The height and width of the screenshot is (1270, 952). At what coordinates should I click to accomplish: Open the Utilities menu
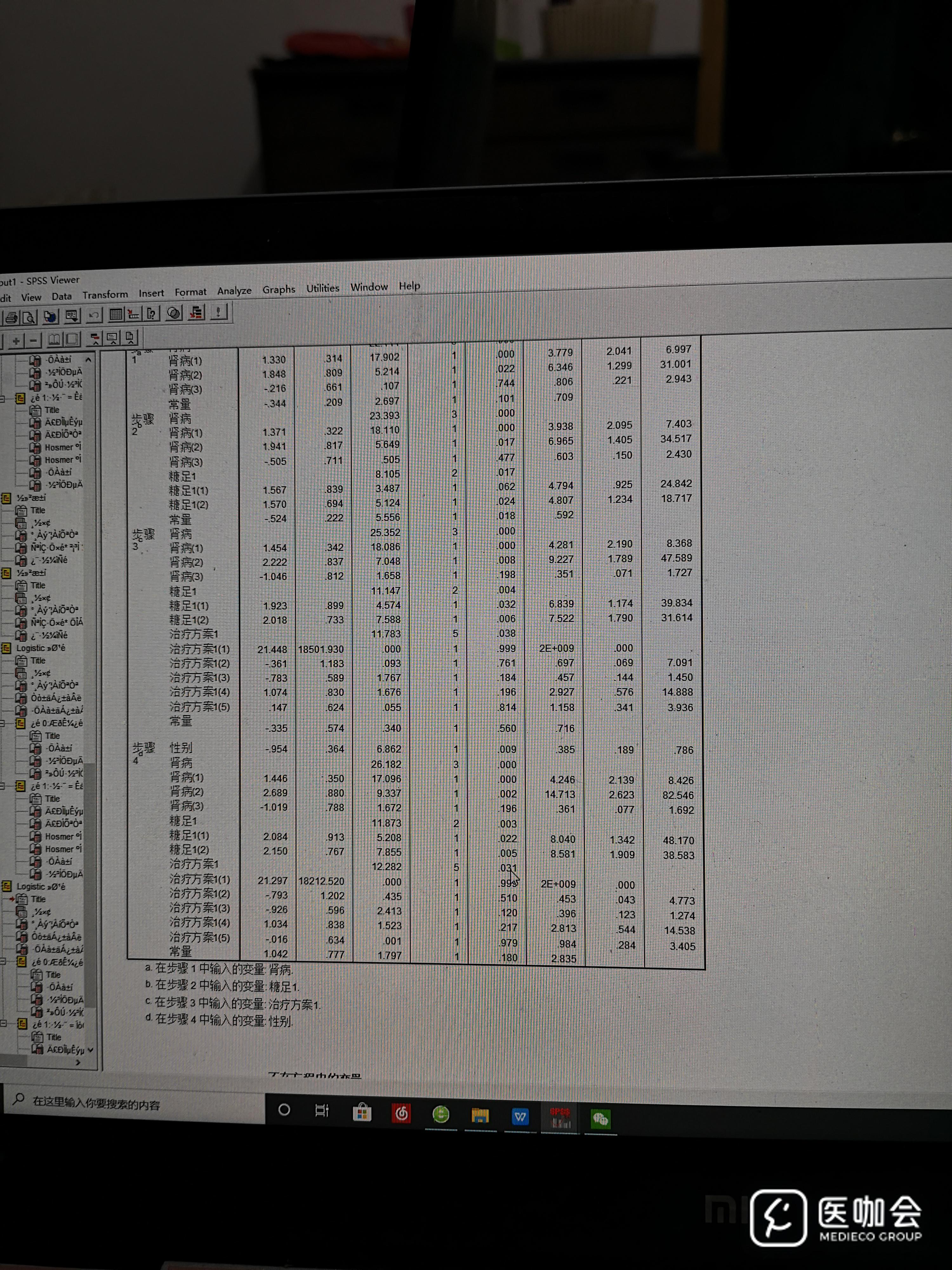[322, 288]
